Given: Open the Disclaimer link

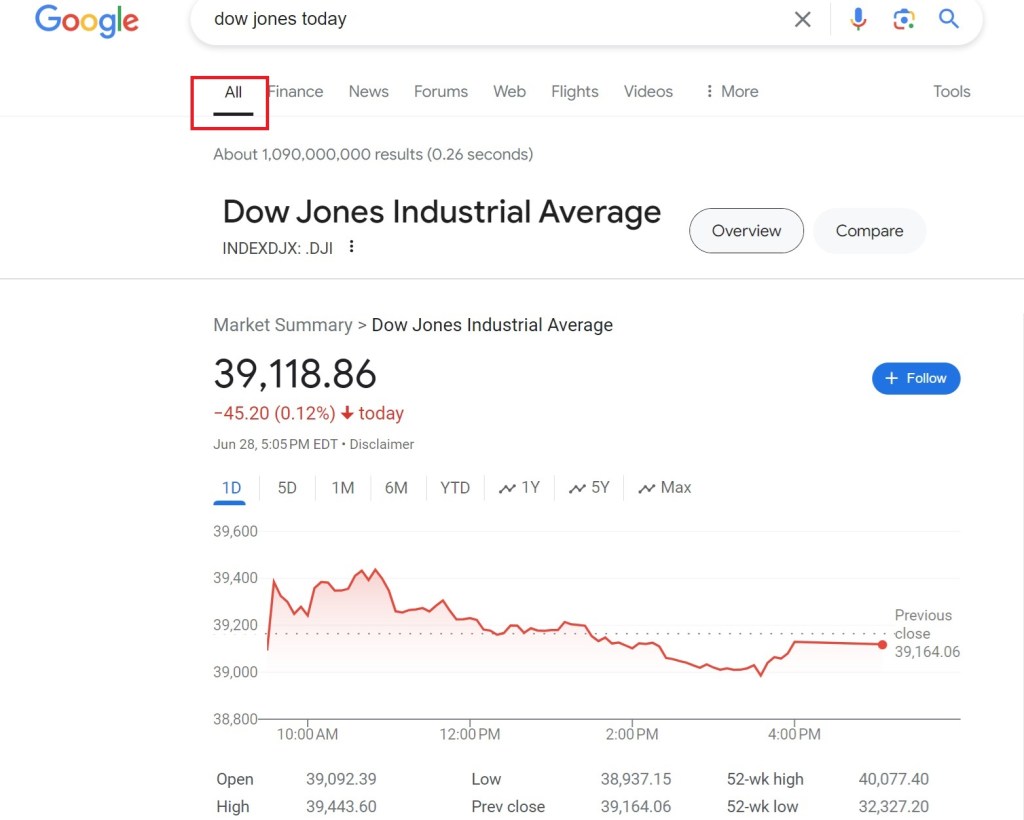Looking at the screenshot, I should tap(382, 444).
